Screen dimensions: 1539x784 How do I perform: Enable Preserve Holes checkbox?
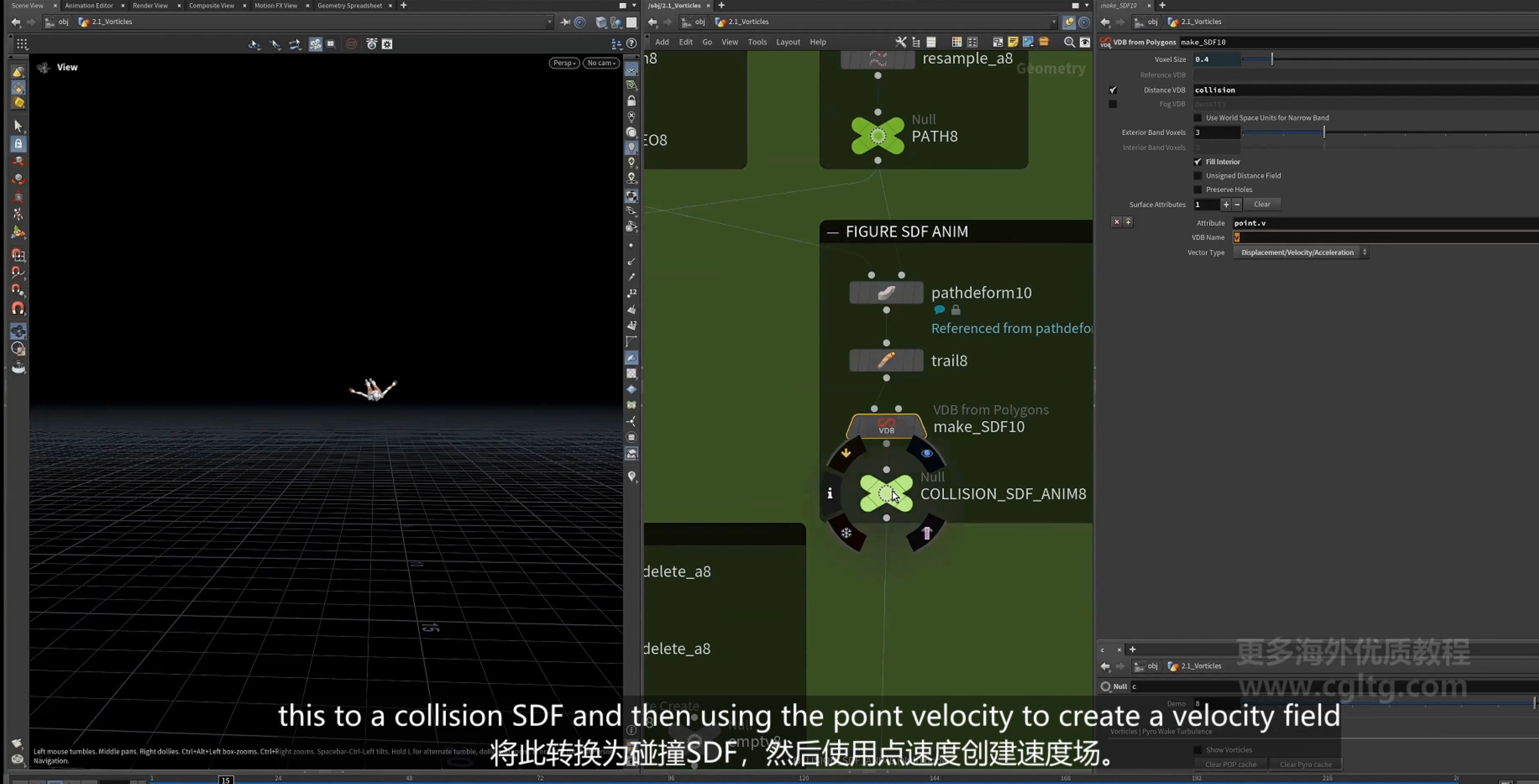1197,189
